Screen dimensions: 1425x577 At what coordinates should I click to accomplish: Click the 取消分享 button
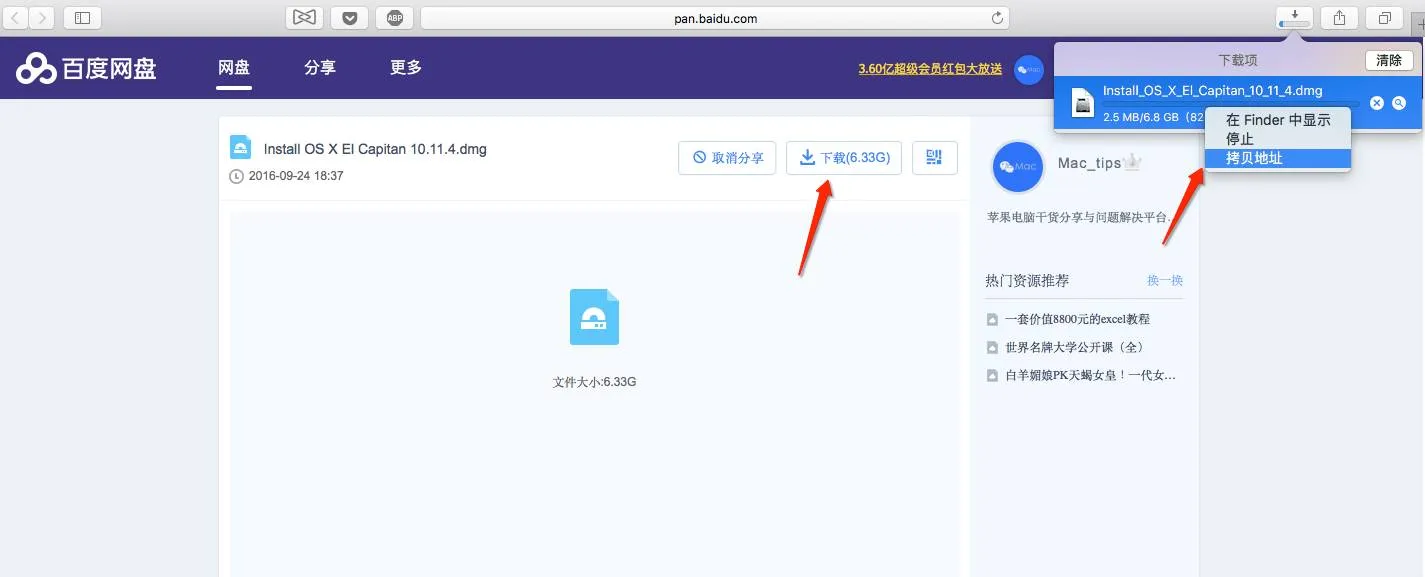pos(727,157)
